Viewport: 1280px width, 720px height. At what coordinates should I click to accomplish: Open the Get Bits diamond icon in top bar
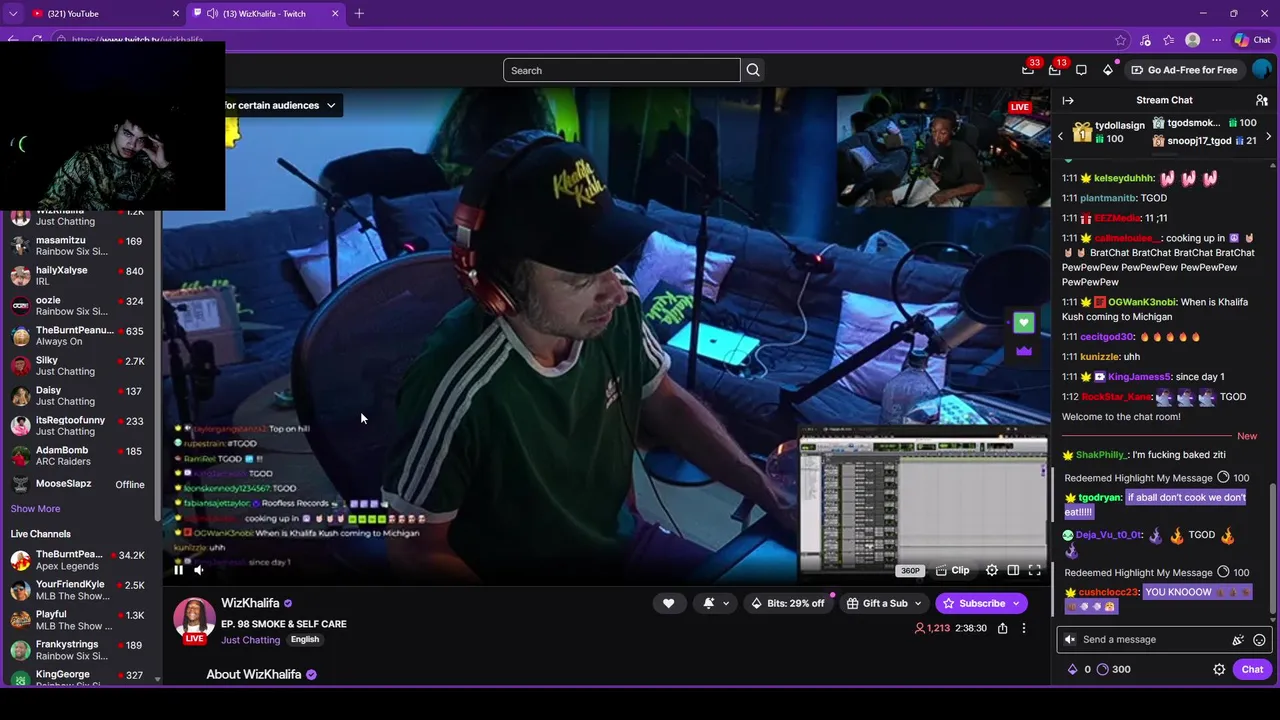coord(1108,70)
